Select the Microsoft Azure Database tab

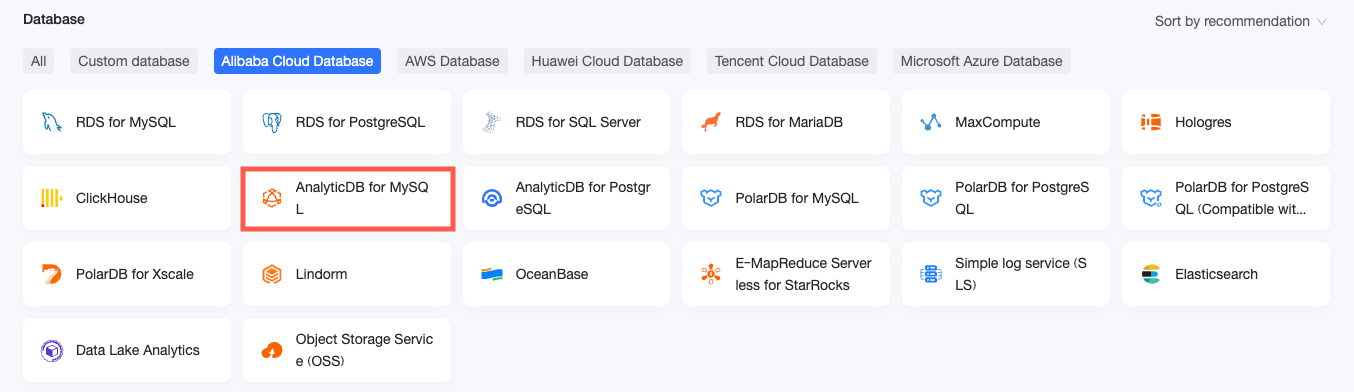982,61
